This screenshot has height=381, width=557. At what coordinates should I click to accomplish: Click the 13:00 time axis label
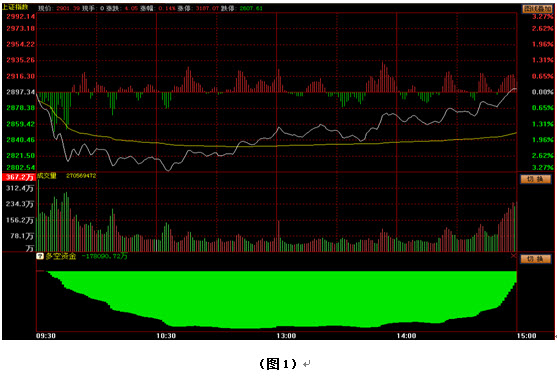point(286,336)
